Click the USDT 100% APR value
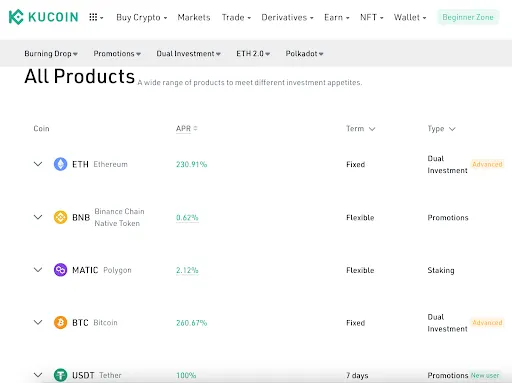Image resolution: width=512 pixels, height=383 pixels. pos(186,376)
